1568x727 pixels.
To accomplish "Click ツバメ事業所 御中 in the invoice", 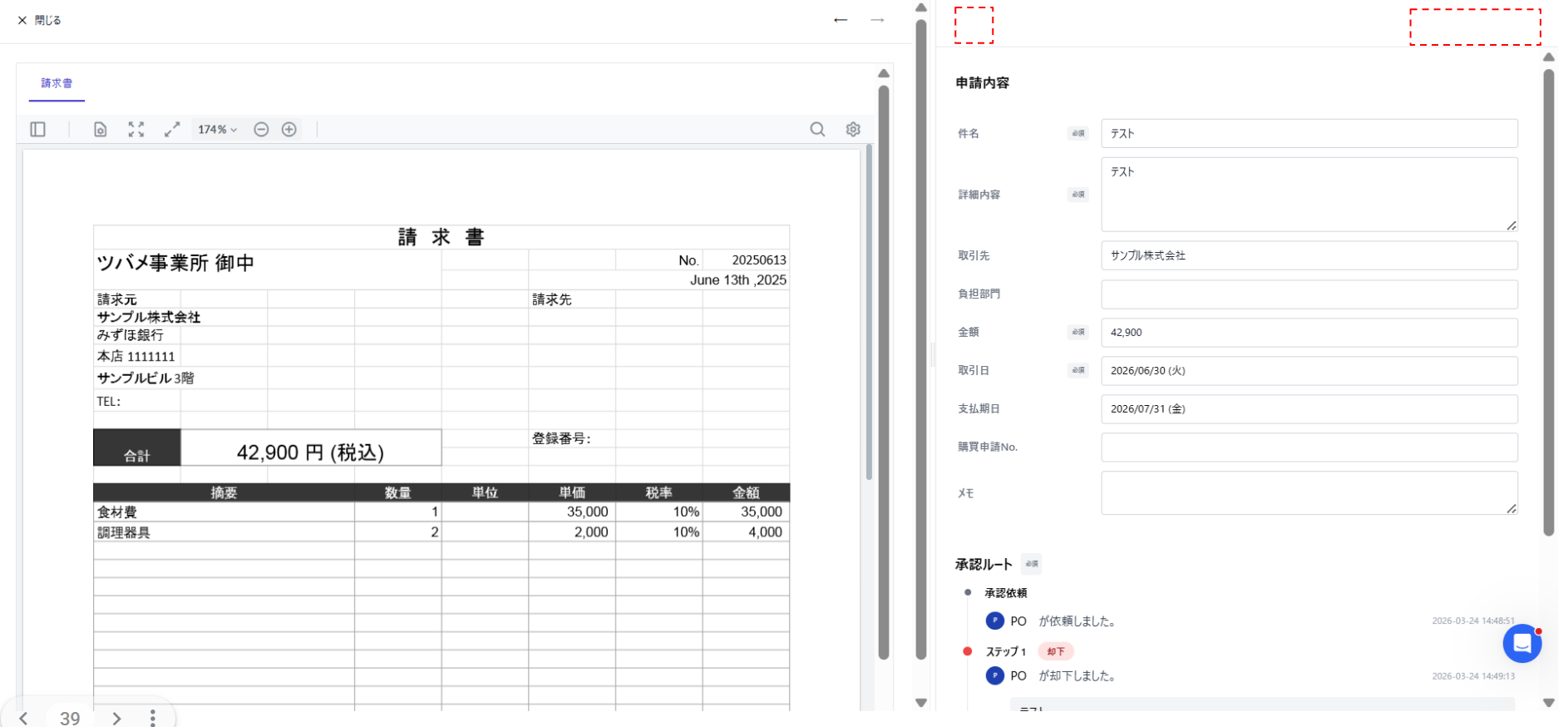I will click(175, 263).
